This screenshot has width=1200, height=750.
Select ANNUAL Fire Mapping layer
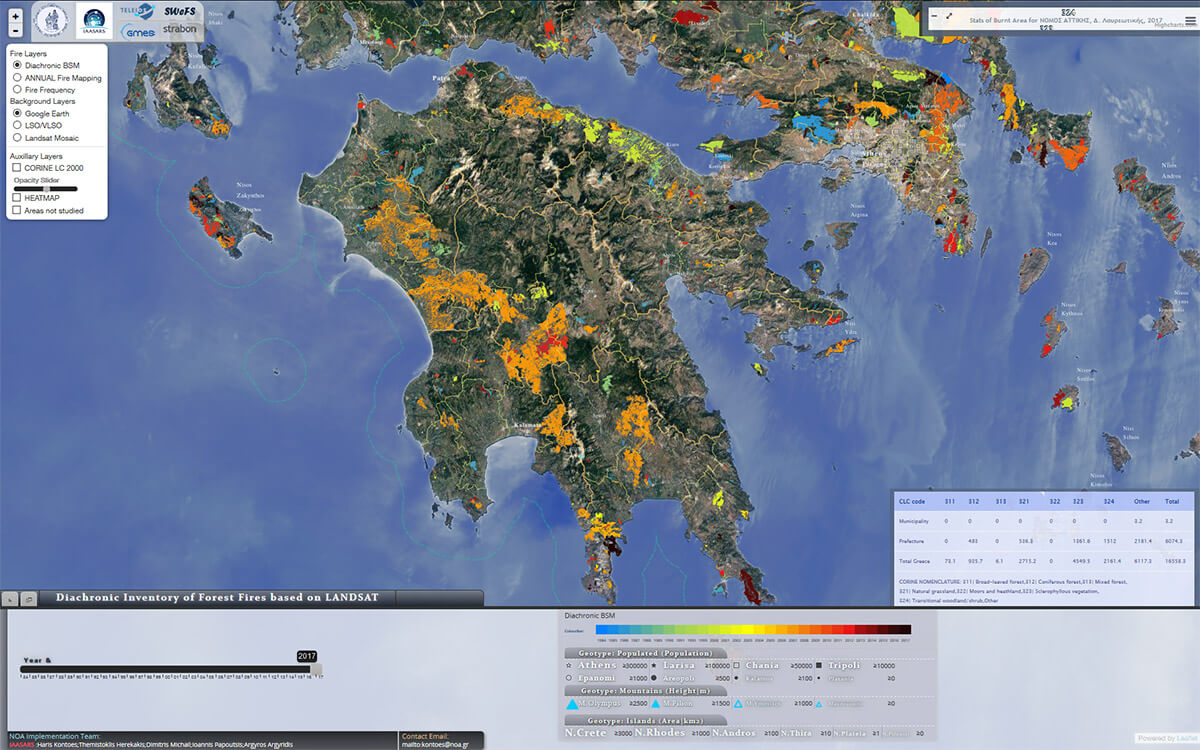tap(17, 77)
